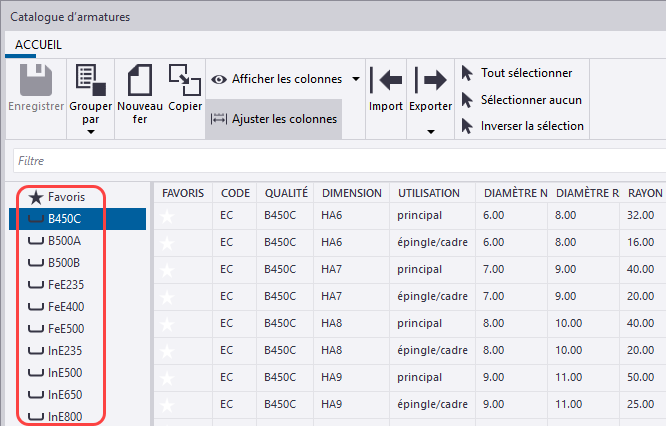Toggle favorite star on first HA6 row
Viewport: 666px width, 426px height.
[x=168, y=214]
